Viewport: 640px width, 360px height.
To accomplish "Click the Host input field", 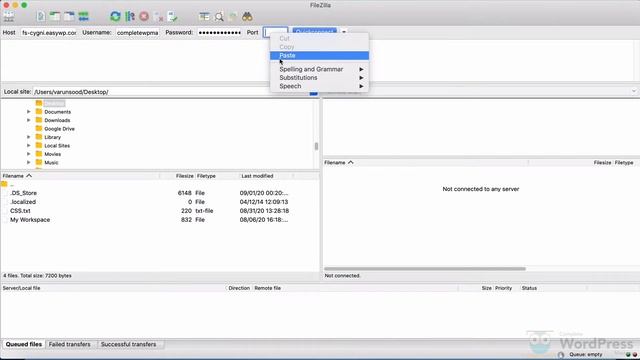I will [x=49, y=32].
